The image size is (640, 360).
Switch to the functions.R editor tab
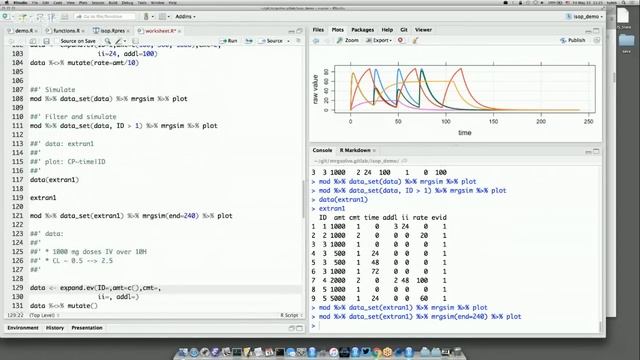(66, 31)
